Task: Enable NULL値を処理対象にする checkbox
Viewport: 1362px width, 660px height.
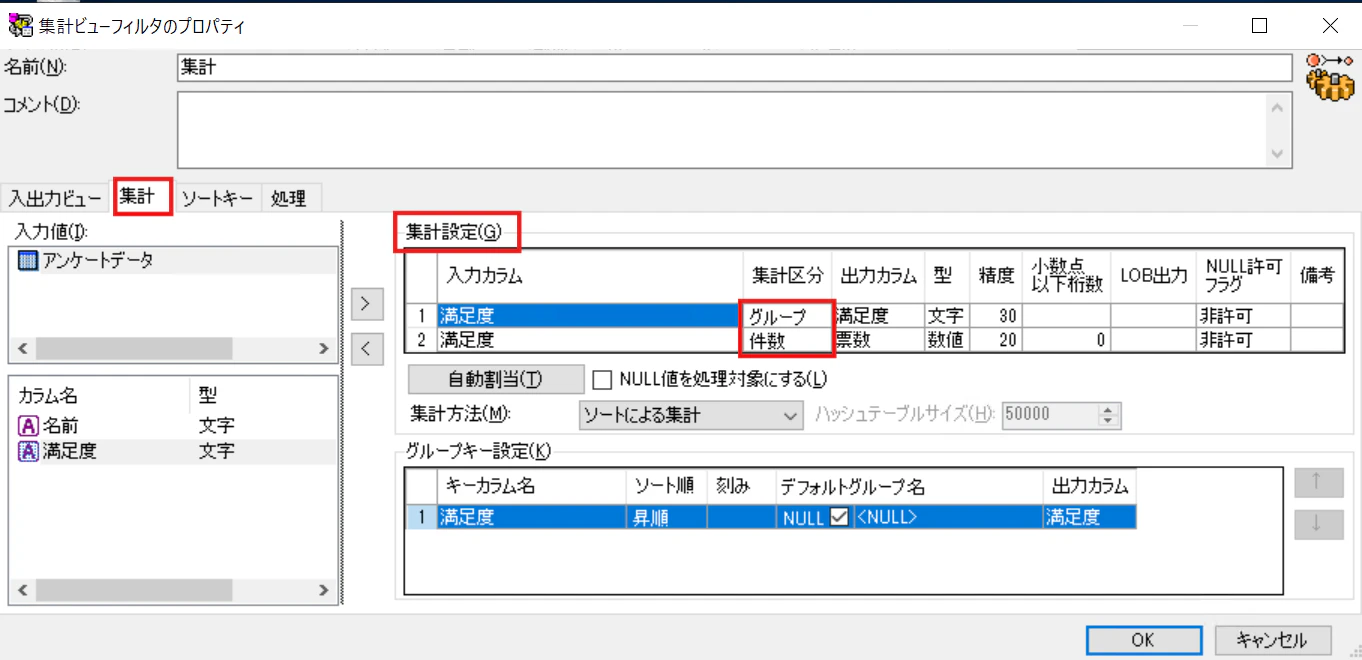Action: click(x=601, y=379)
